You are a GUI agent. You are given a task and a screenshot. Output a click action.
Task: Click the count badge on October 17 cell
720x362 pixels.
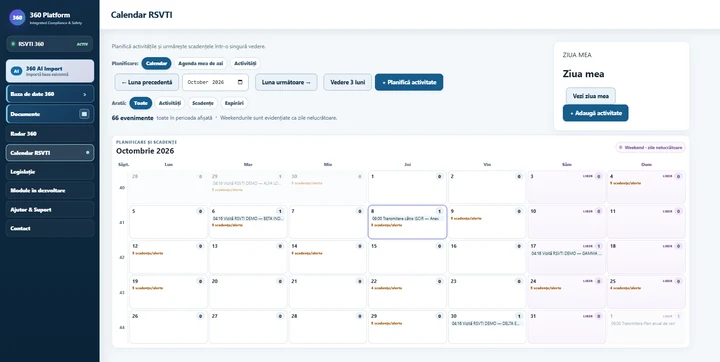pos(599,246)
